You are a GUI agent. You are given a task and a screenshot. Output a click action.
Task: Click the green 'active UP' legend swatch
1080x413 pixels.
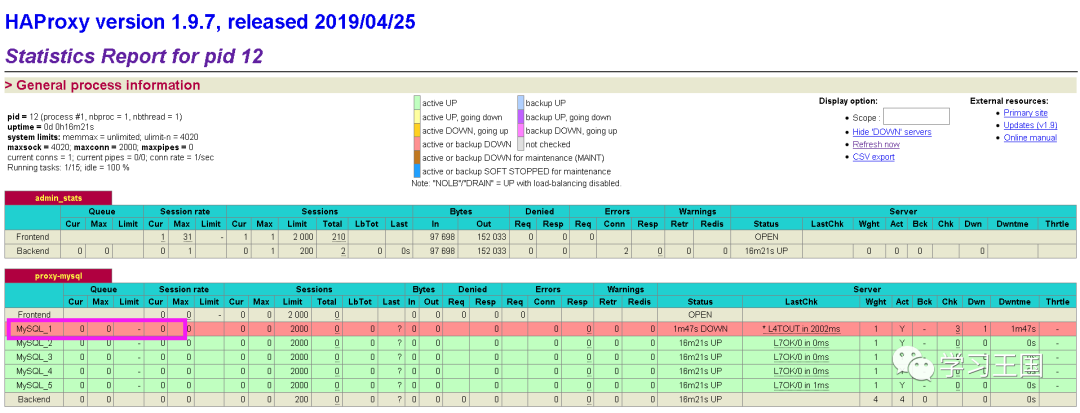tap(417, 103)
